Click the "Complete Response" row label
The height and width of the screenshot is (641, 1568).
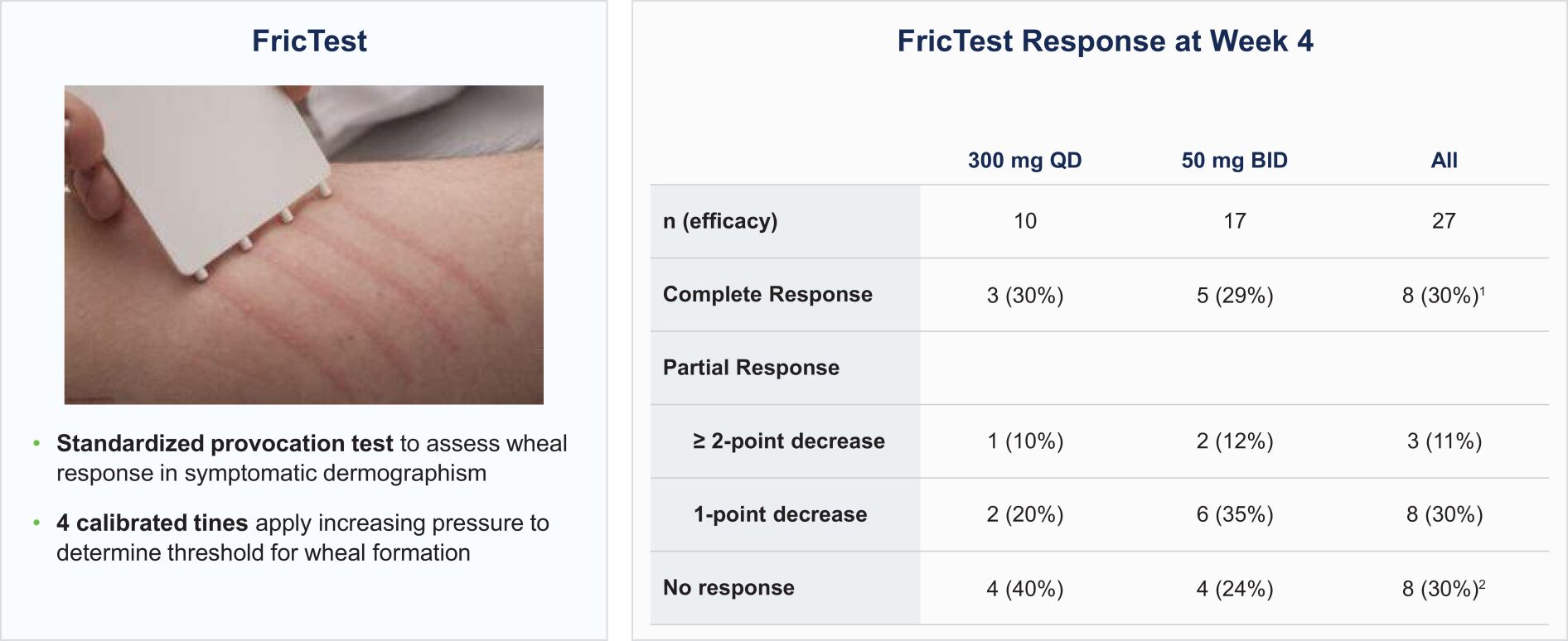pos(767,295)
